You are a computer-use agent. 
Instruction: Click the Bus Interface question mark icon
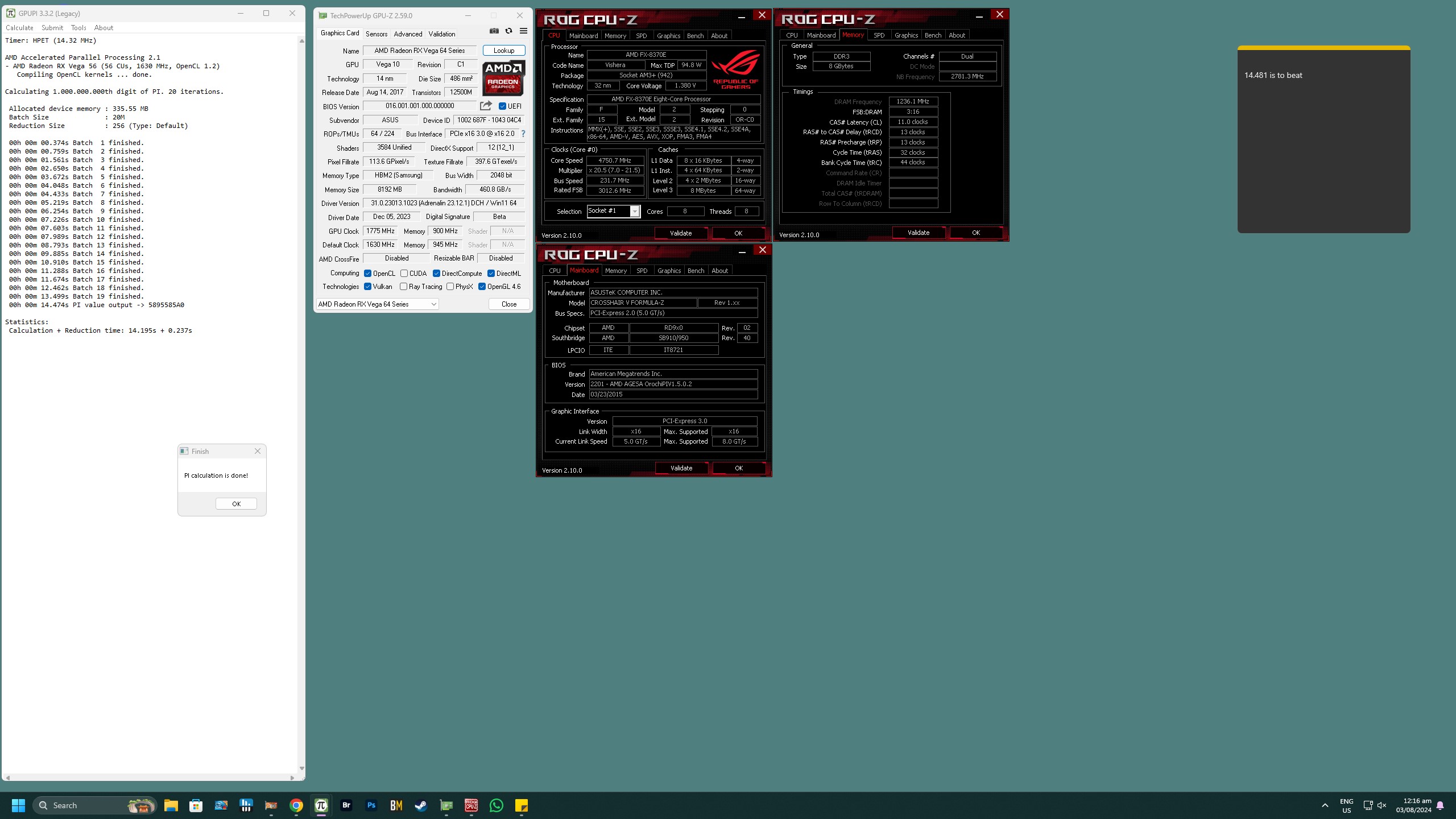click(x=523, y=134)
